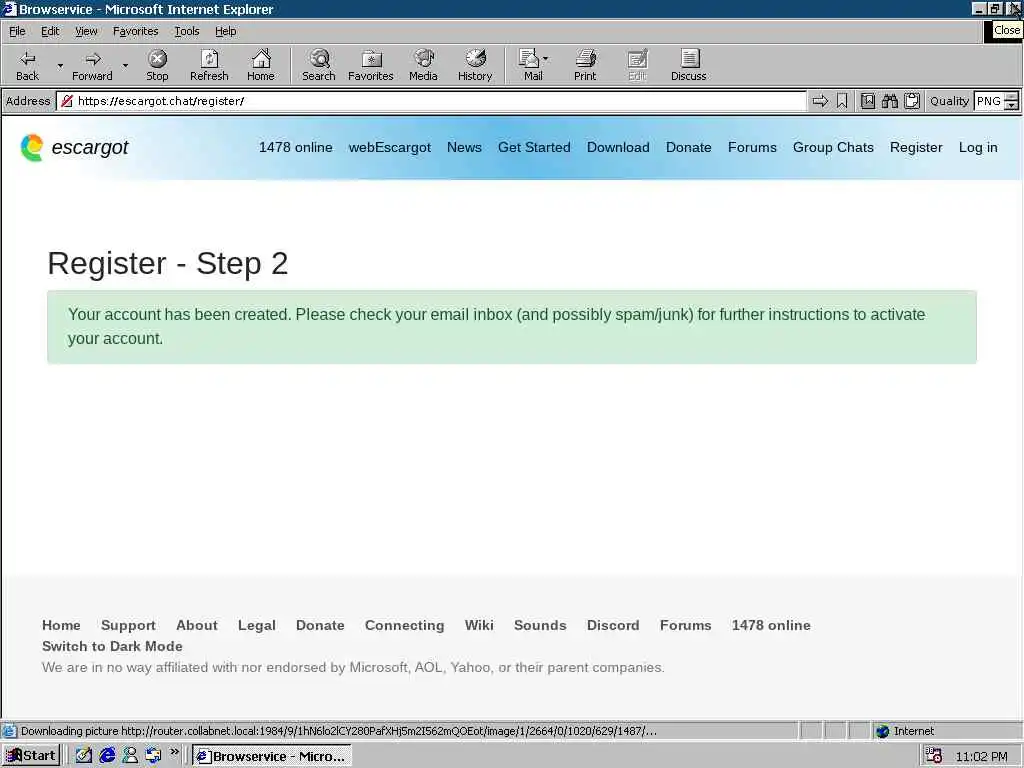Click the footer Home link
1024x768 pixels.
pyautogui.click(x=61, y=625)
